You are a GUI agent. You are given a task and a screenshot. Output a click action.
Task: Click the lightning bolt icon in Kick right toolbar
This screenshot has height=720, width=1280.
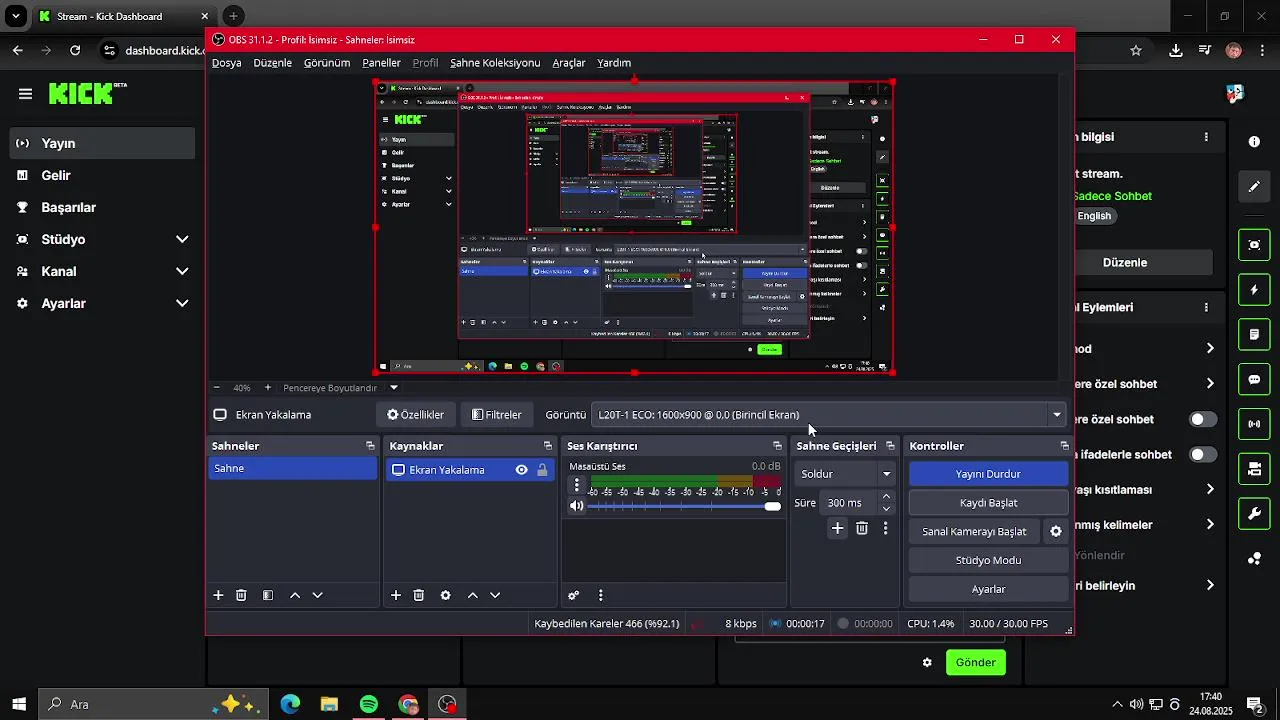tap(1254, 290)
